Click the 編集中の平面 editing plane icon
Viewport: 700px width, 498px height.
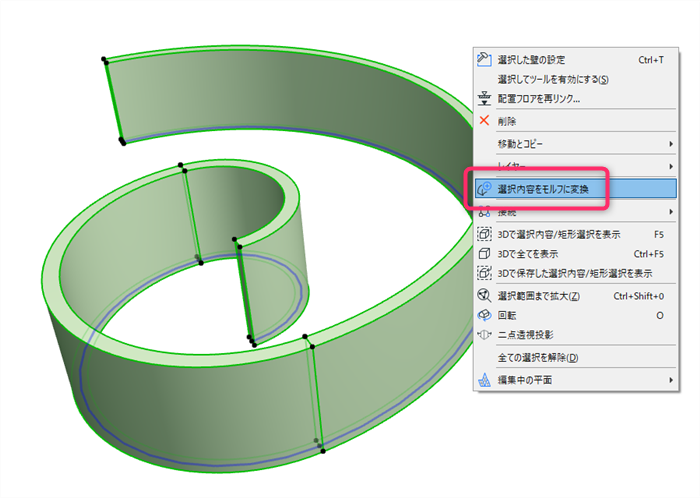click(484, 380)
